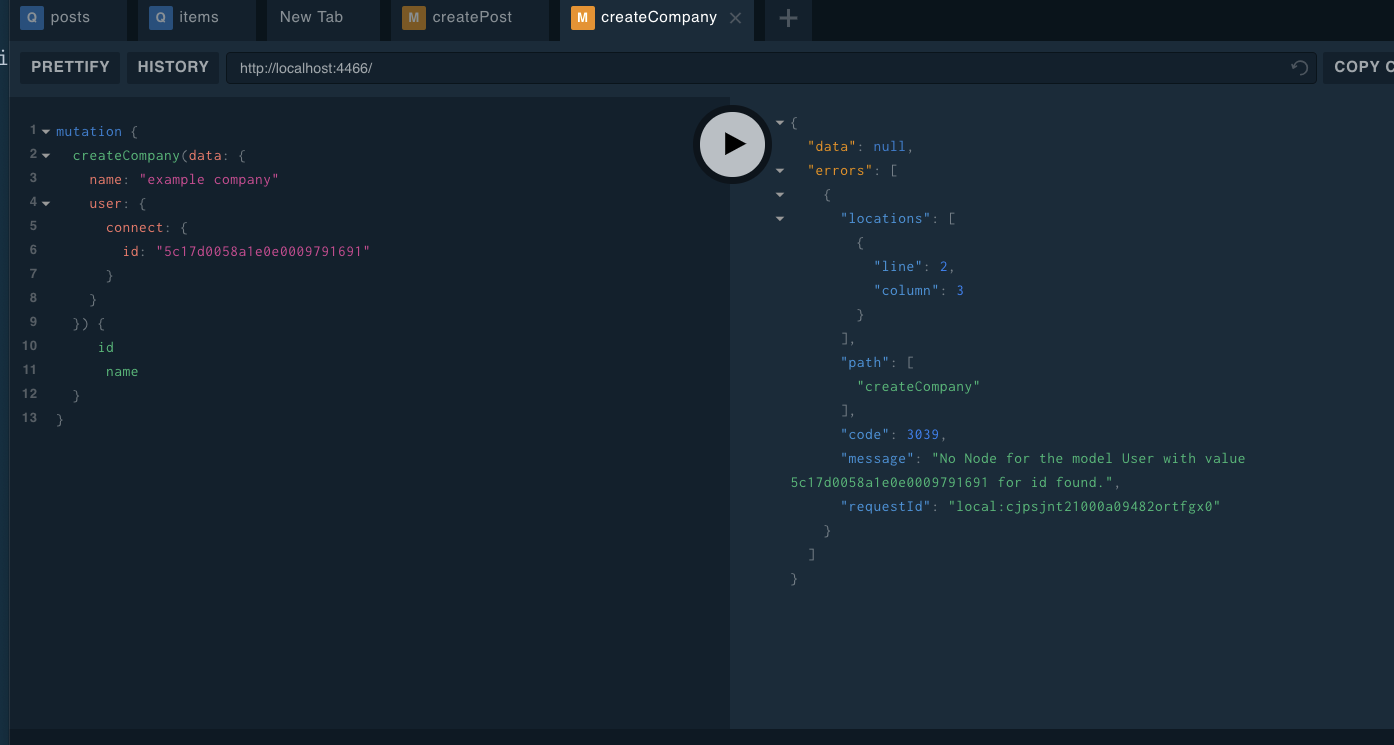Collapse the root response object

[x=780, y=123]
